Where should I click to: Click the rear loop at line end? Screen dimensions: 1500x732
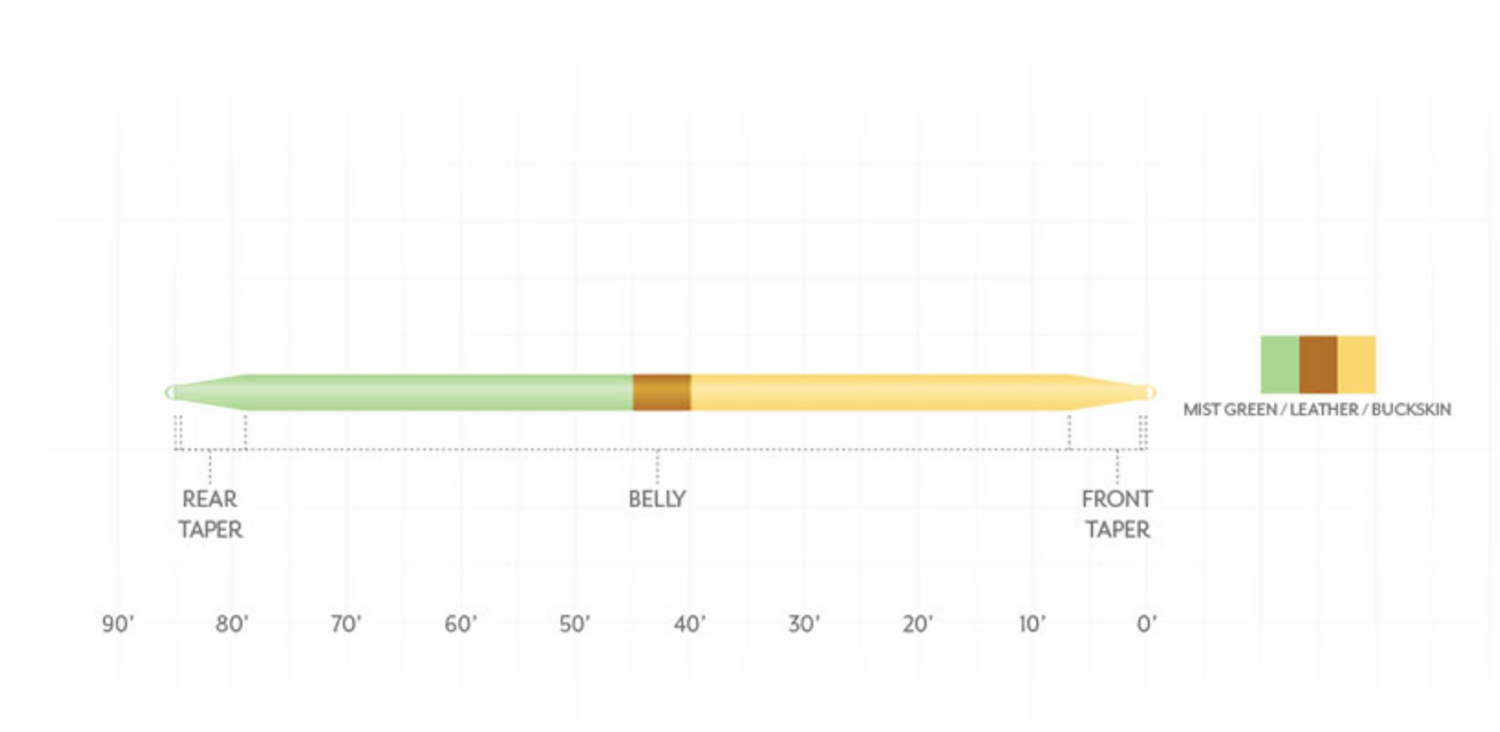(x=172, y=392)
